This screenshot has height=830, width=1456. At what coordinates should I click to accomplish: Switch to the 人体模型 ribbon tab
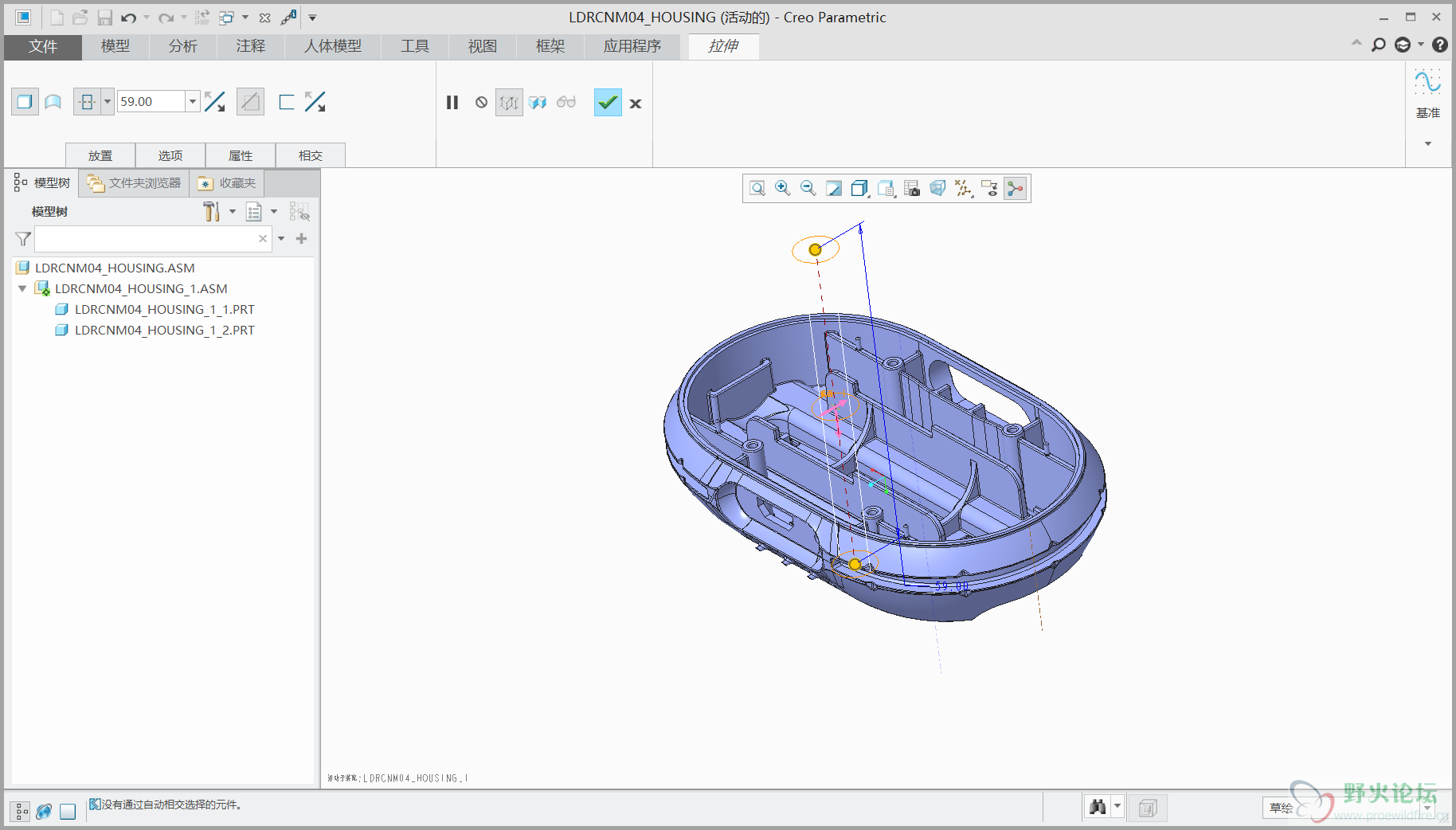click(333, 46)
